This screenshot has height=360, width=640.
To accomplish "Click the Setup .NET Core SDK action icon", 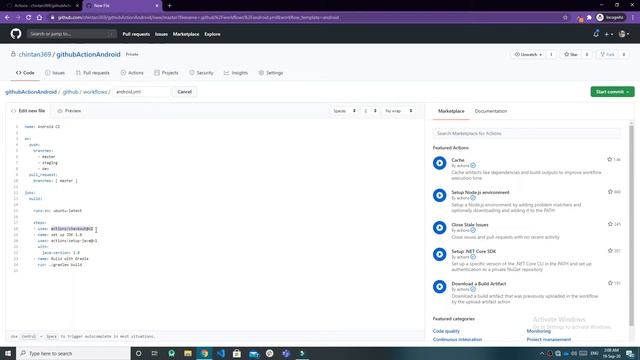I will (x=440, y=254).
